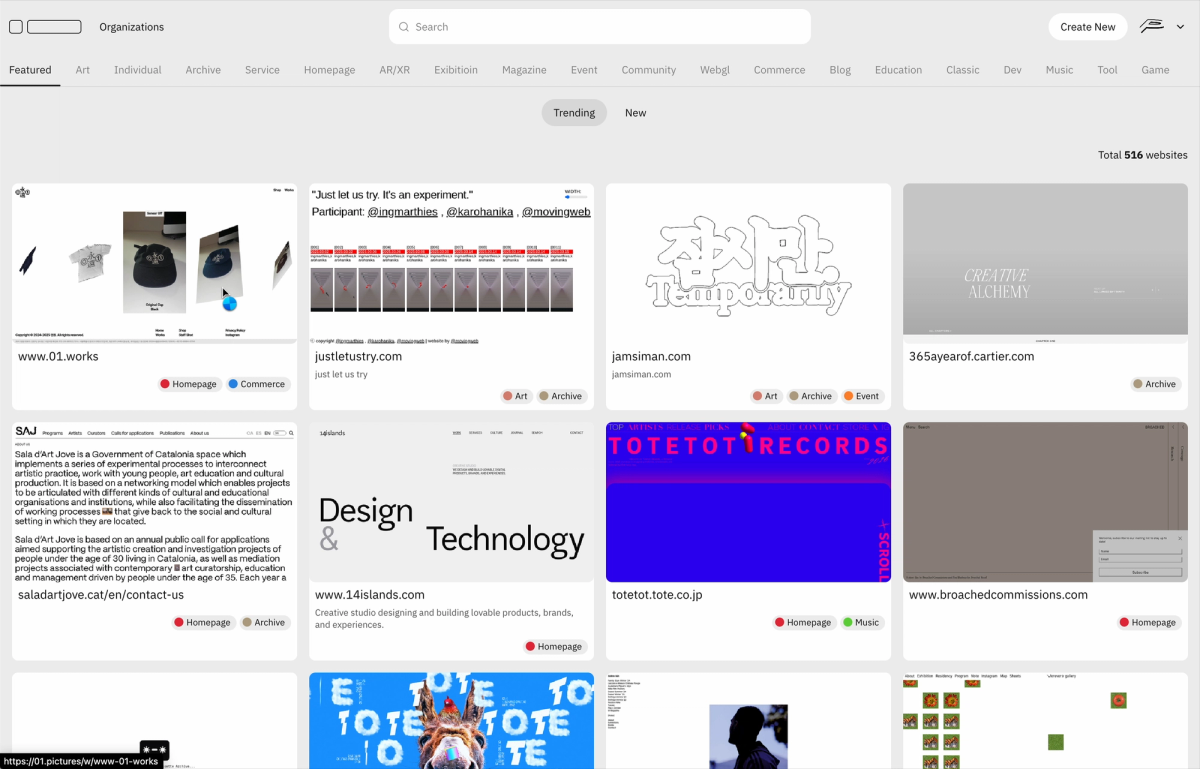This screenshot has height=769, width=1200.
Task: Focus the Search input field
Action: pos(600,27)
